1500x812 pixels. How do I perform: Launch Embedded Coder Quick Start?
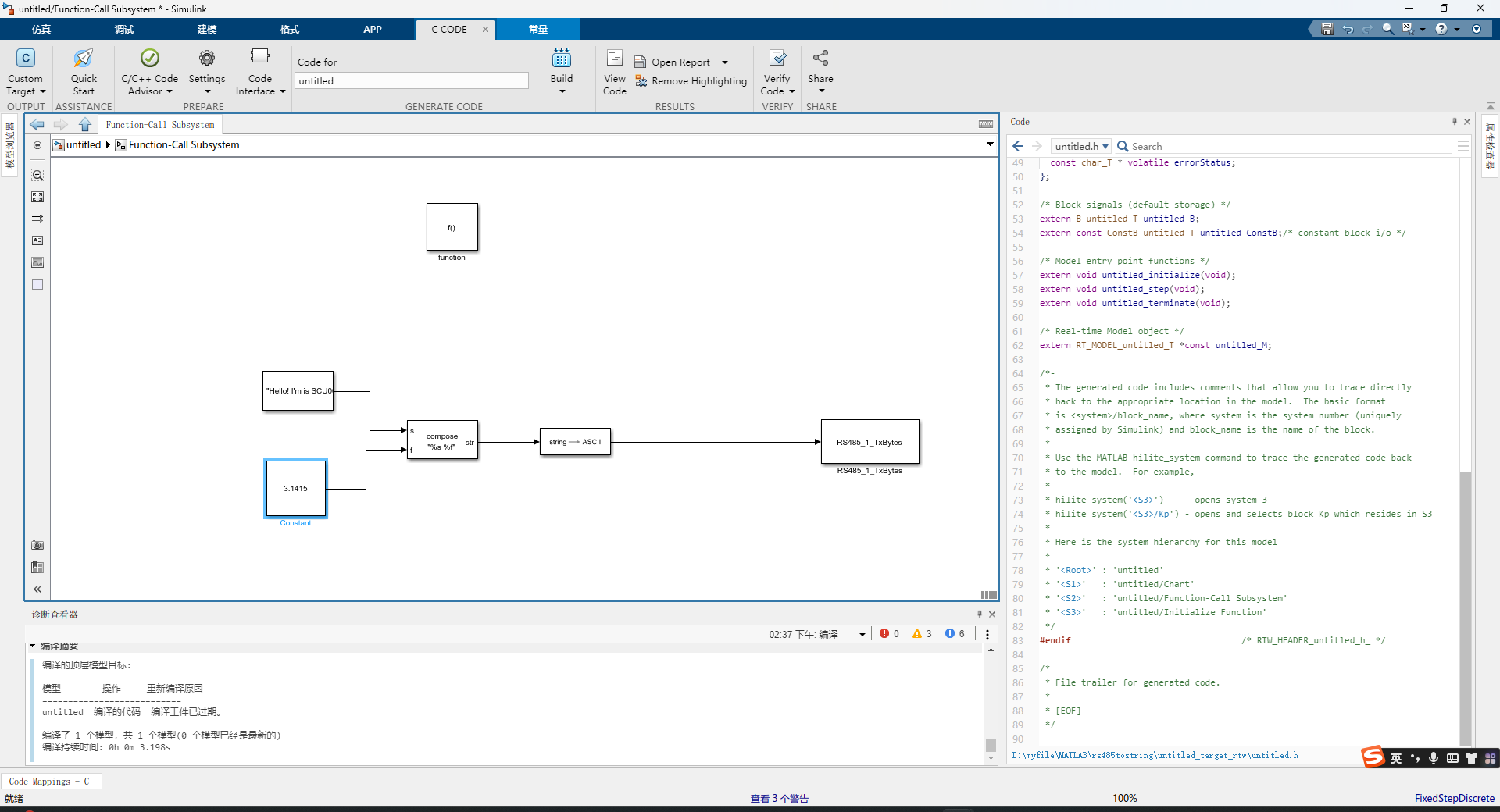84,72
